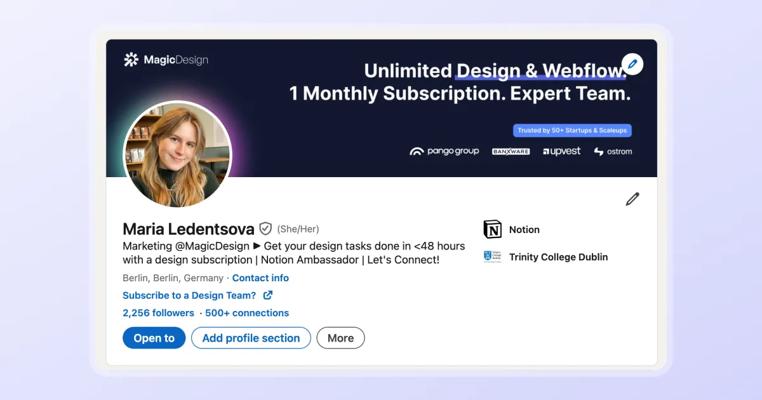Click the external link icon after Subscribe
The width and height of the screenshot is (762, 400).
pyautogui.click(x=268, y=295)
